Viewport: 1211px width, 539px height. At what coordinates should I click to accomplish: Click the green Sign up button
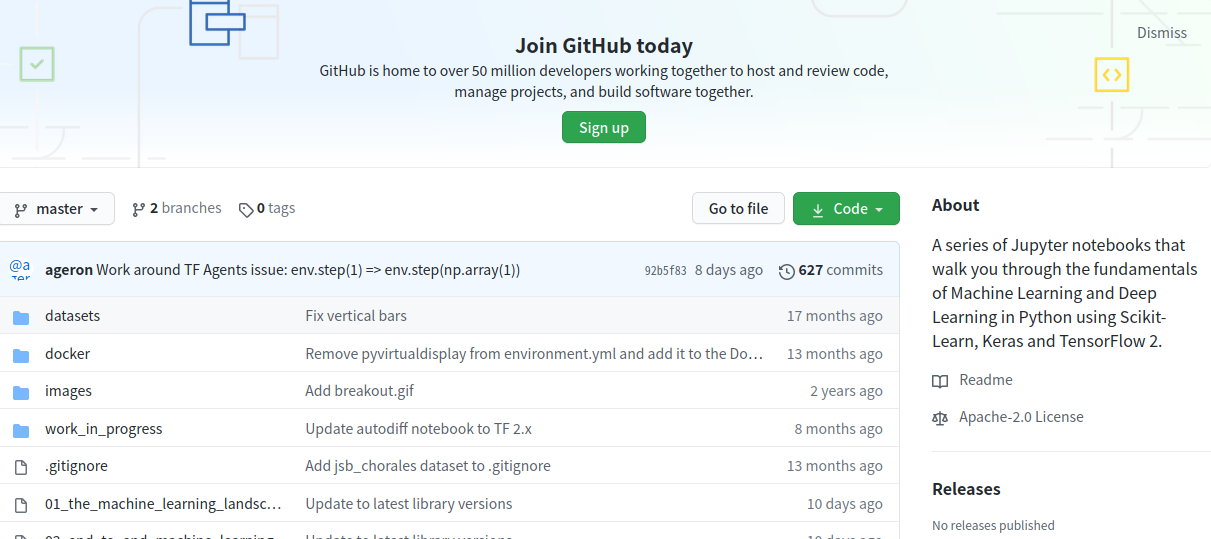click(x=604, y=127)
